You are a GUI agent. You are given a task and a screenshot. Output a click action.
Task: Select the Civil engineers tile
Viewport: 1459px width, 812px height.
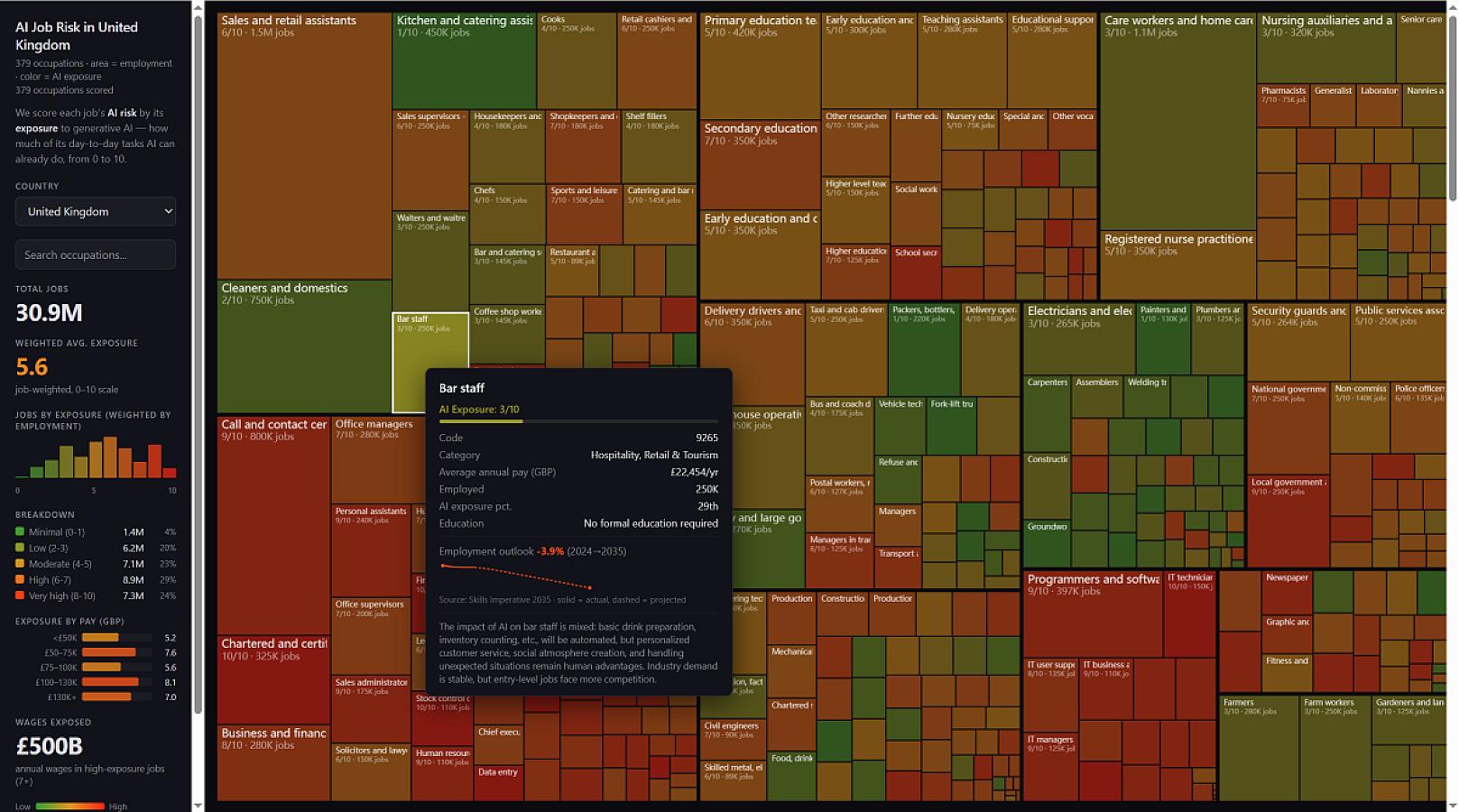[x=733, y=739]
